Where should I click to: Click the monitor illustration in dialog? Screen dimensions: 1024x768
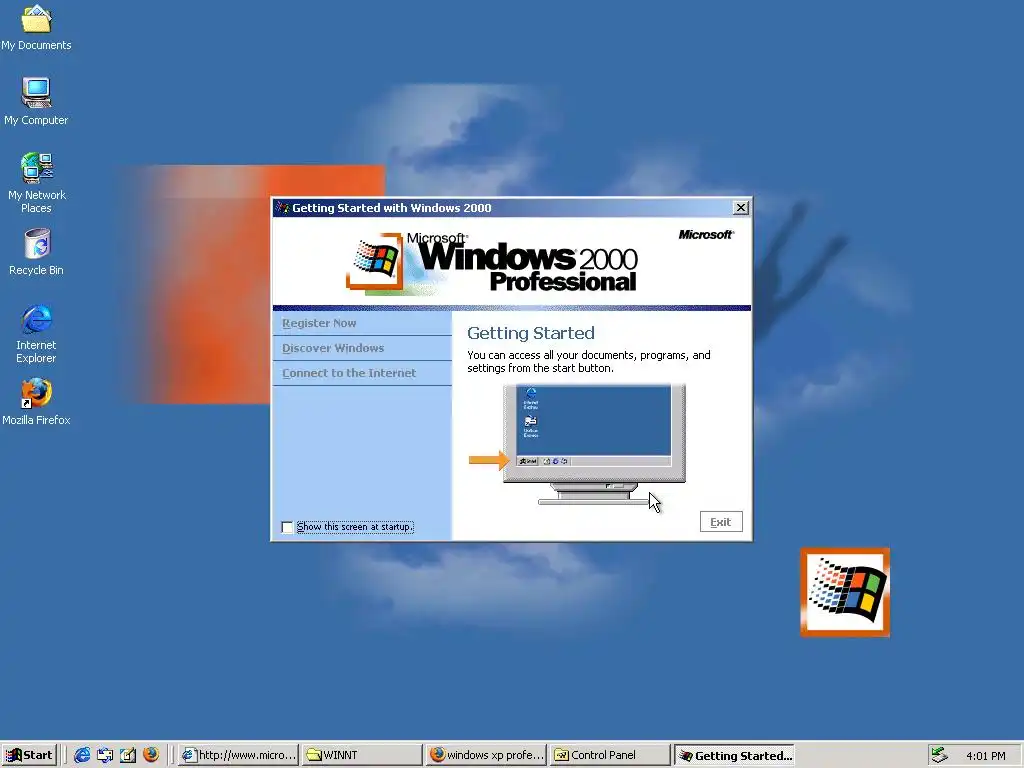[x=594, y=444]
